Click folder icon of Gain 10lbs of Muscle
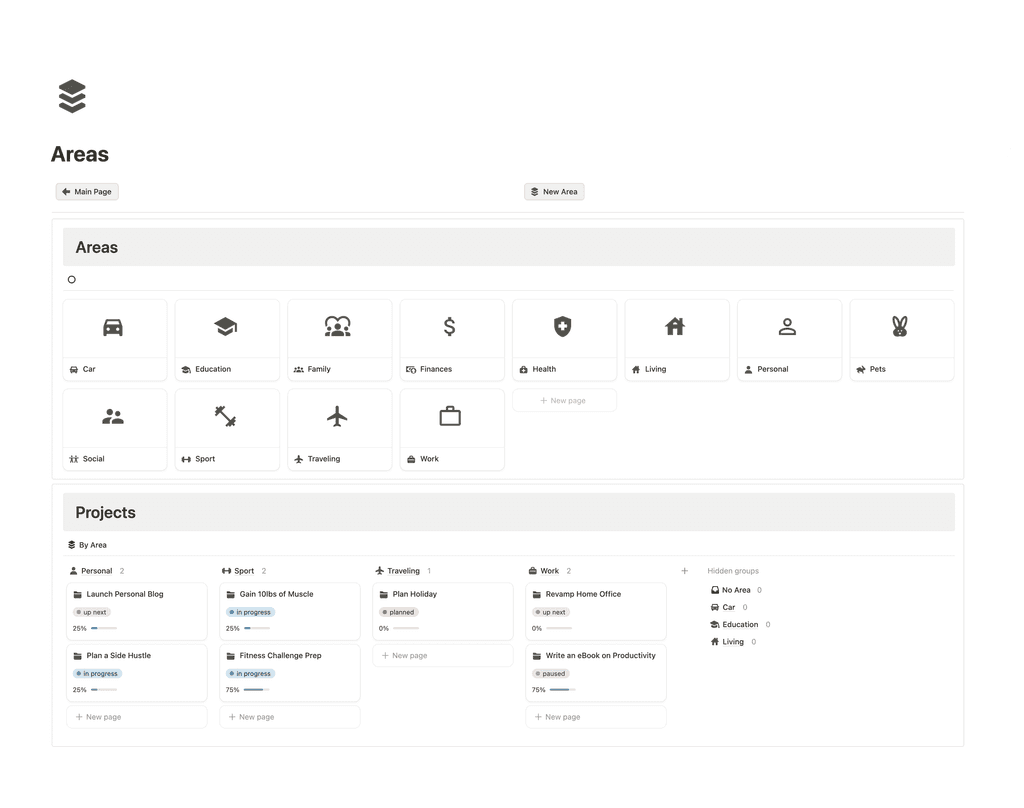 [231, 594]
